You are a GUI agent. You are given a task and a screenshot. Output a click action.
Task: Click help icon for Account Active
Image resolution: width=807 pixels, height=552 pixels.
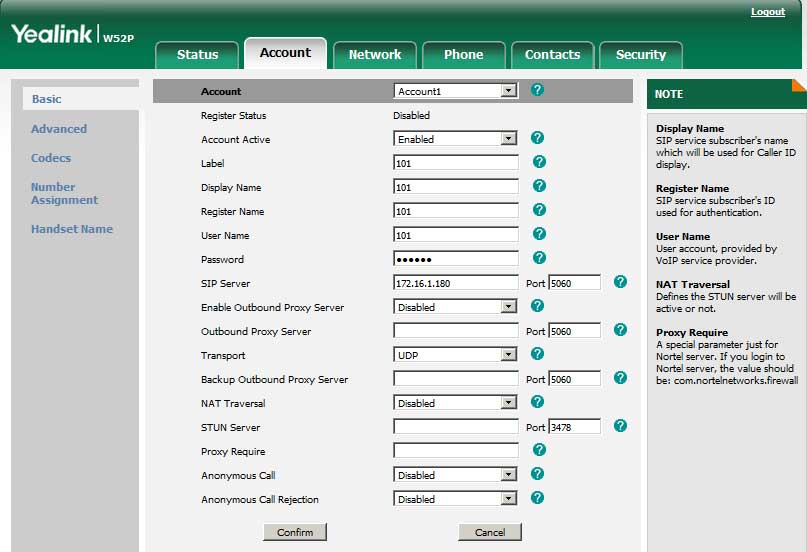pyautogui.click(x=537, y=138)
